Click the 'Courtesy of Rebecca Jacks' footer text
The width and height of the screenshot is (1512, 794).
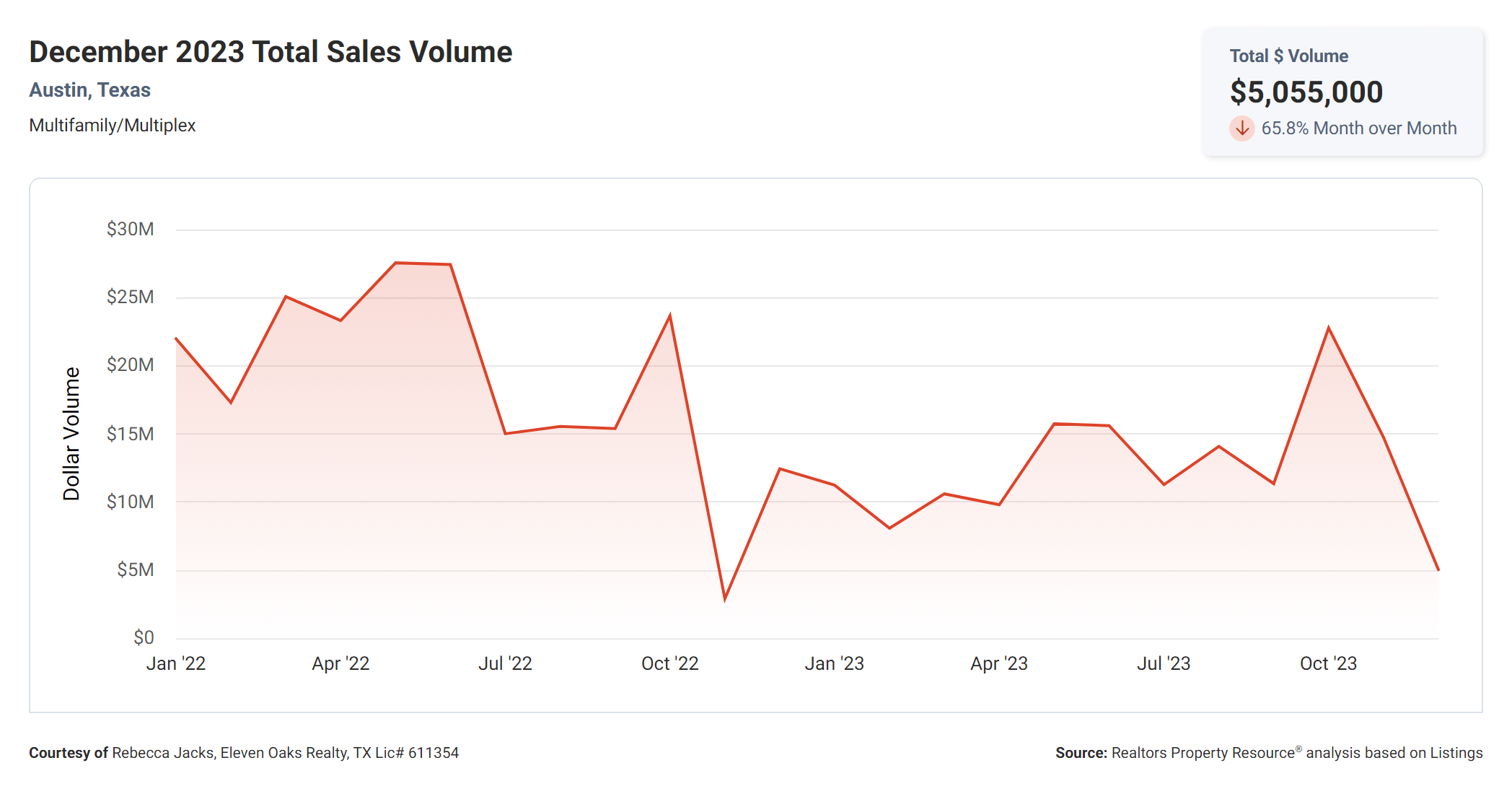(244, 753)
